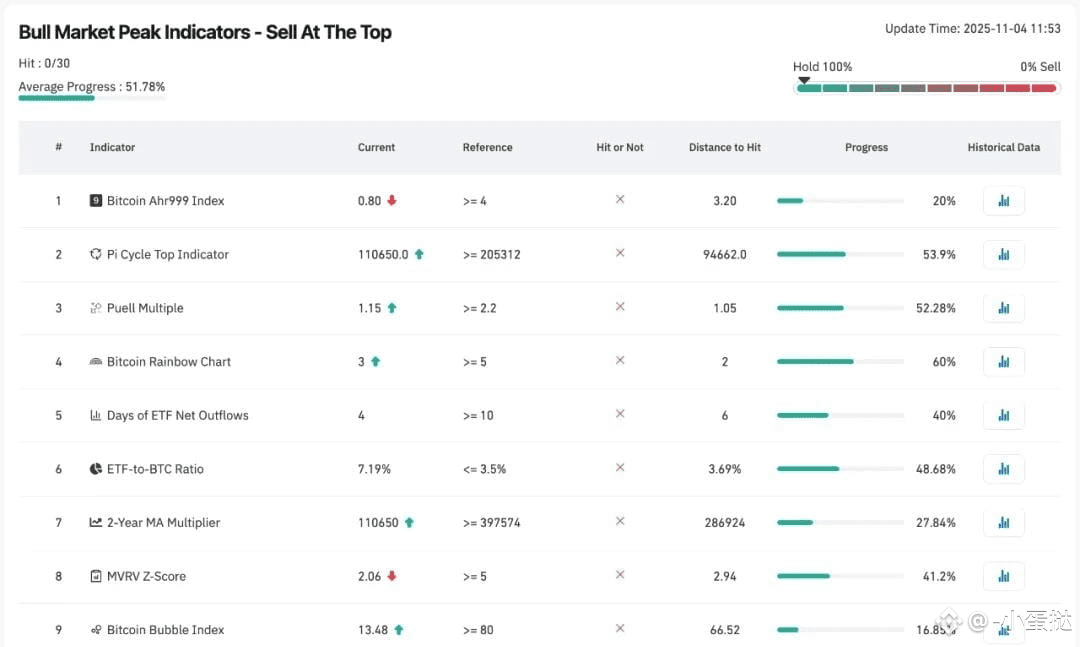Click the Progress column header
The height and width of the screenshot is (647, 1080).
[866, 147]
